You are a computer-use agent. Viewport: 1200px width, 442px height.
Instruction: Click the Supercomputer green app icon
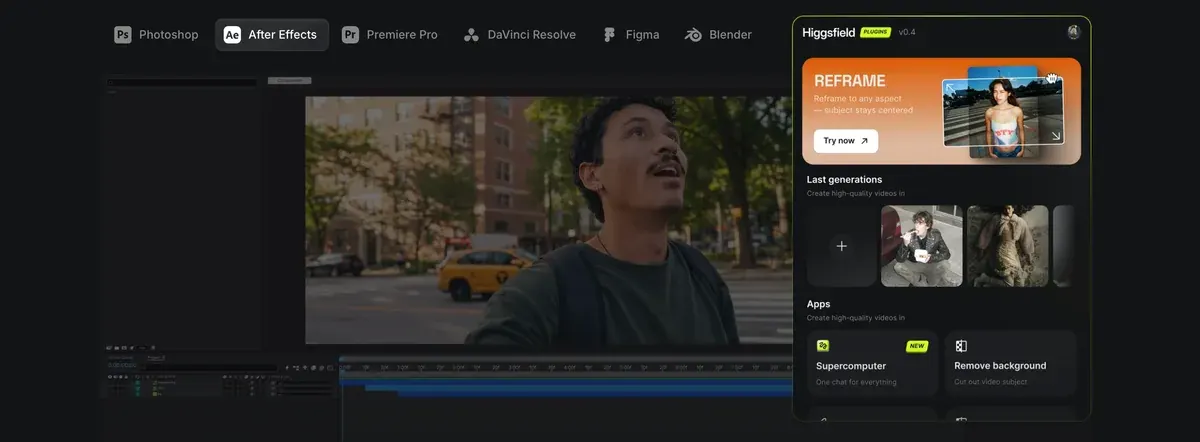click(x=823, y=346)
